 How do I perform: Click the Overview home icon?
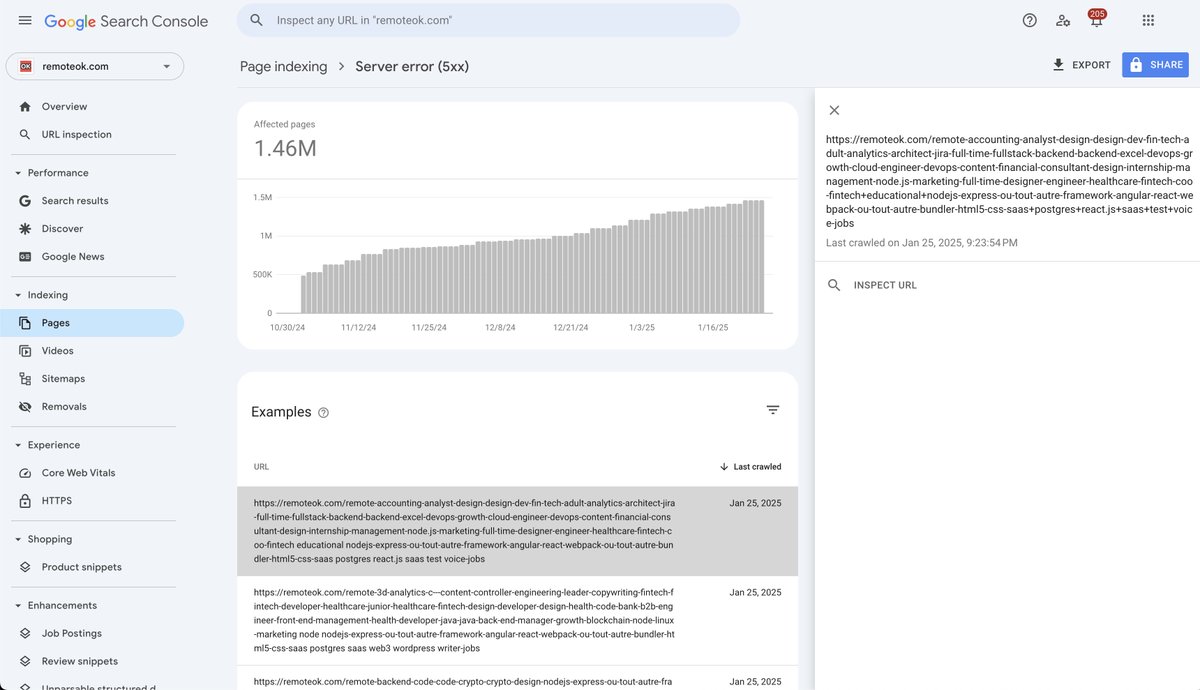pyautogui.click(x=25, y=107)
